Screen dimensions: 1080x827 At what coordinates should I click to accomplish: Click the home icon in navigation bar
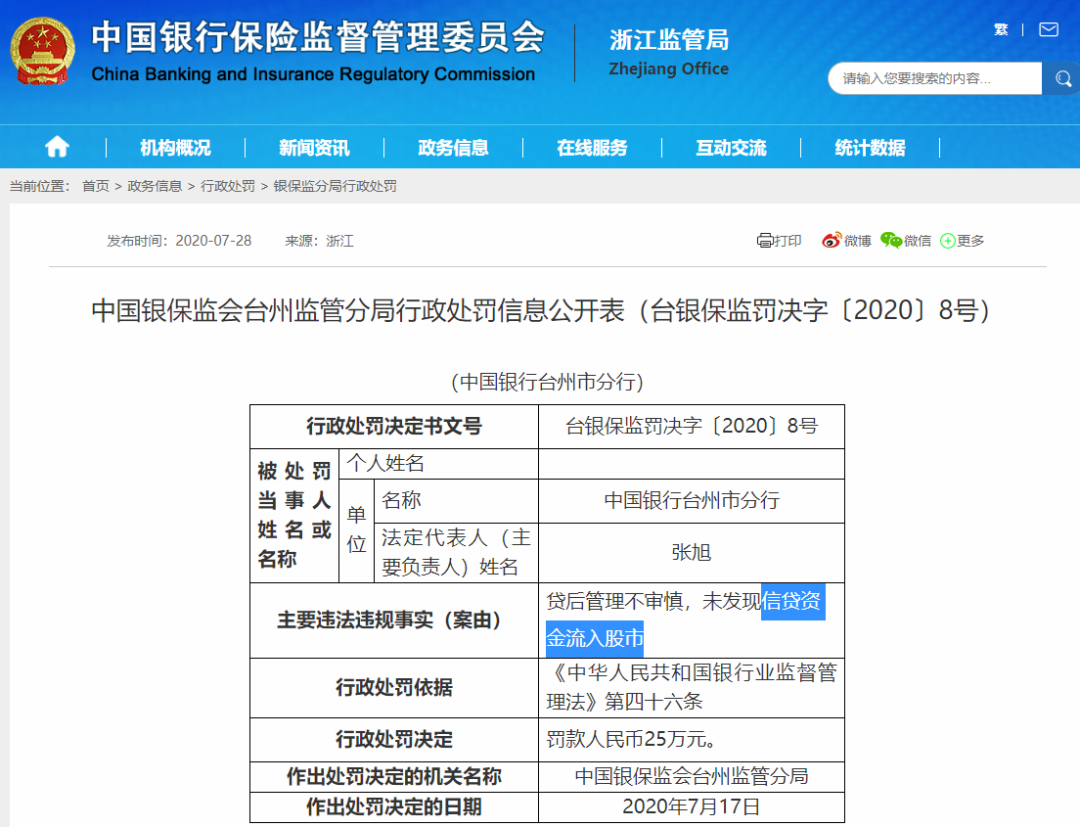pyautogui.click(x=57, y=147)
